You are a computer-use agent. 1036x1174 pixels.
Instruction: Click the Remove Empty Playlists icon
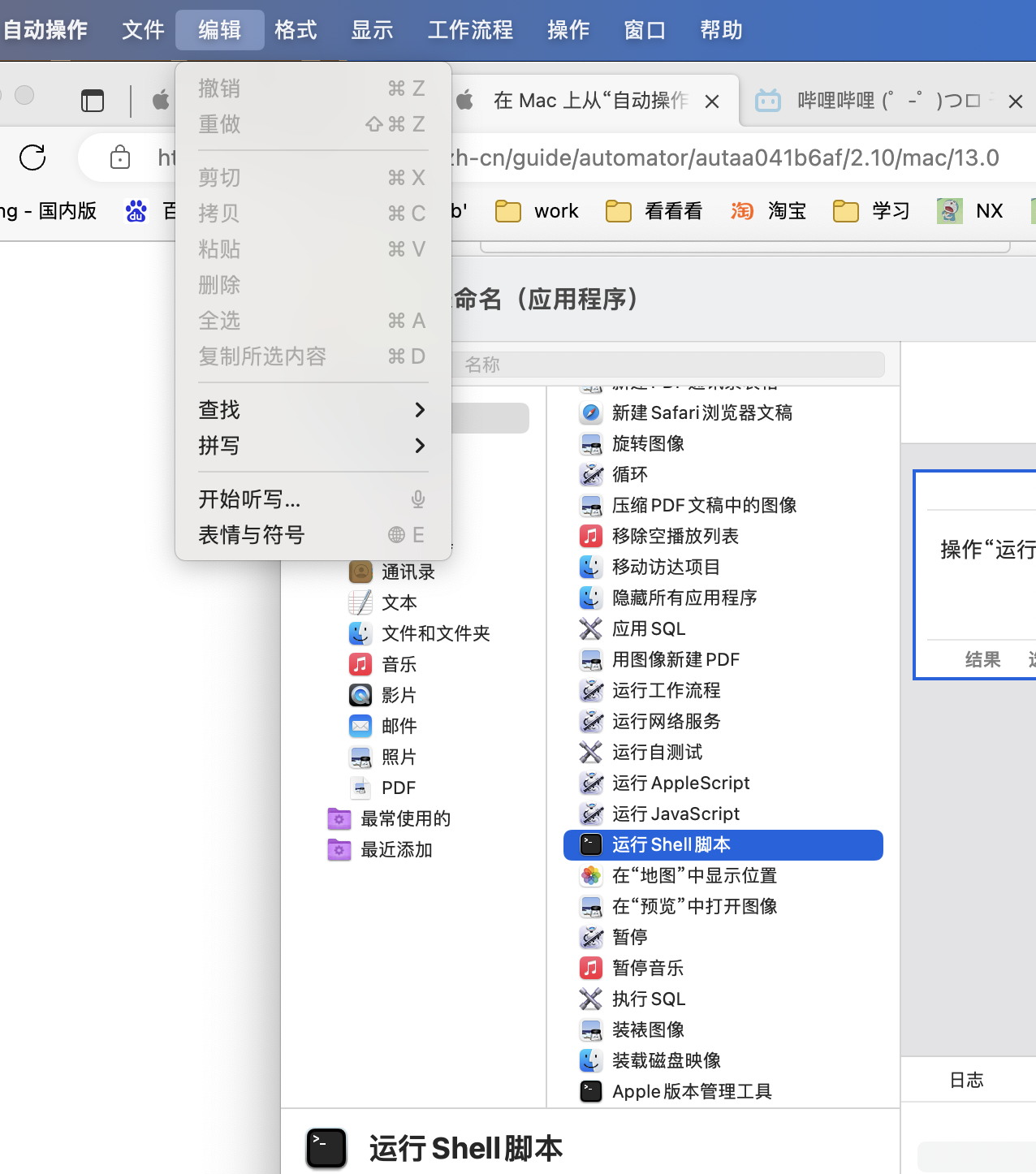click(x=591, y=536)
